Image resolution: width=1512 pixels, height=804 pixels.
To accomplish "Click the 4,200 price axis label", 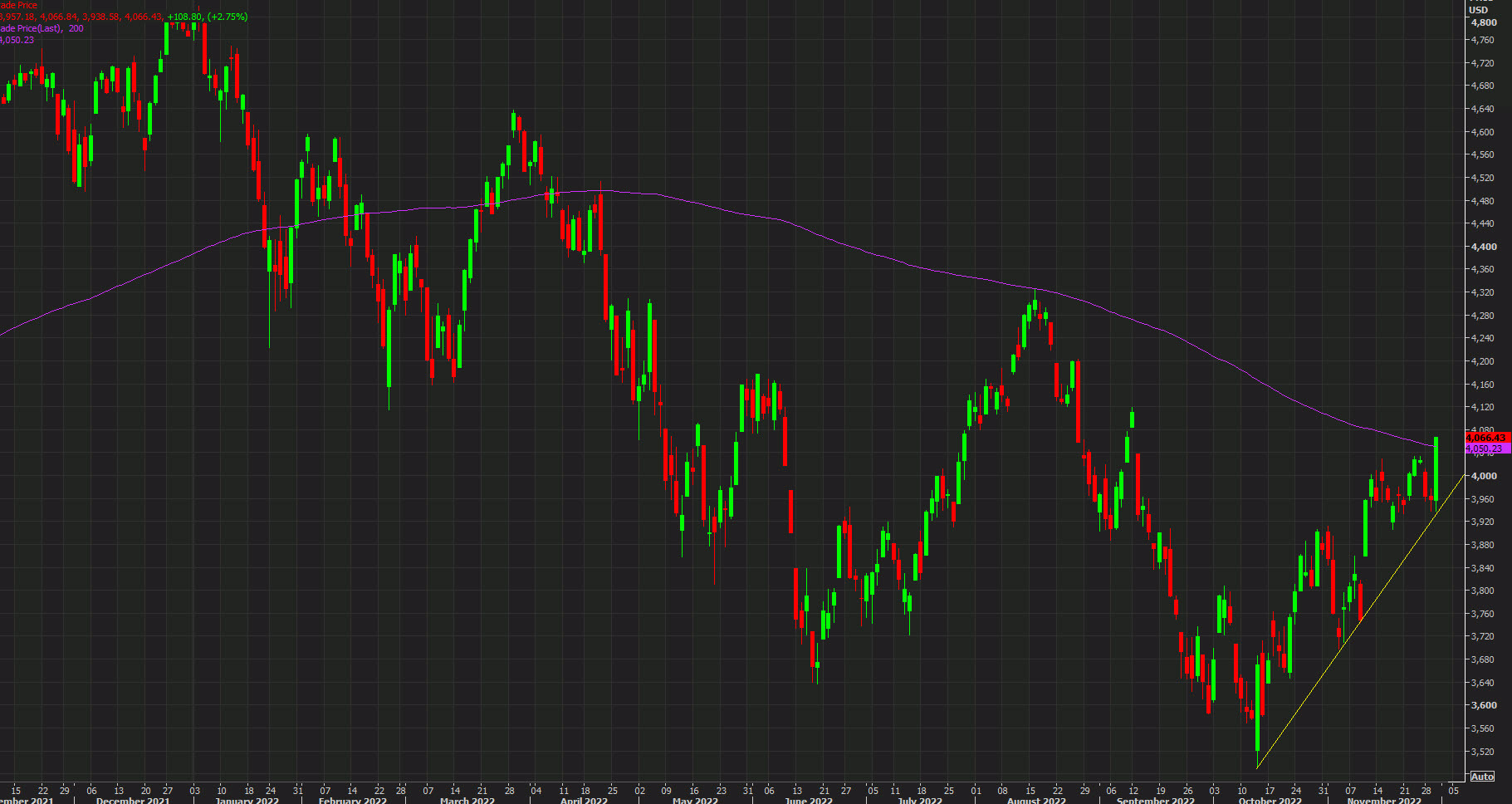I will coord(1482,361).
